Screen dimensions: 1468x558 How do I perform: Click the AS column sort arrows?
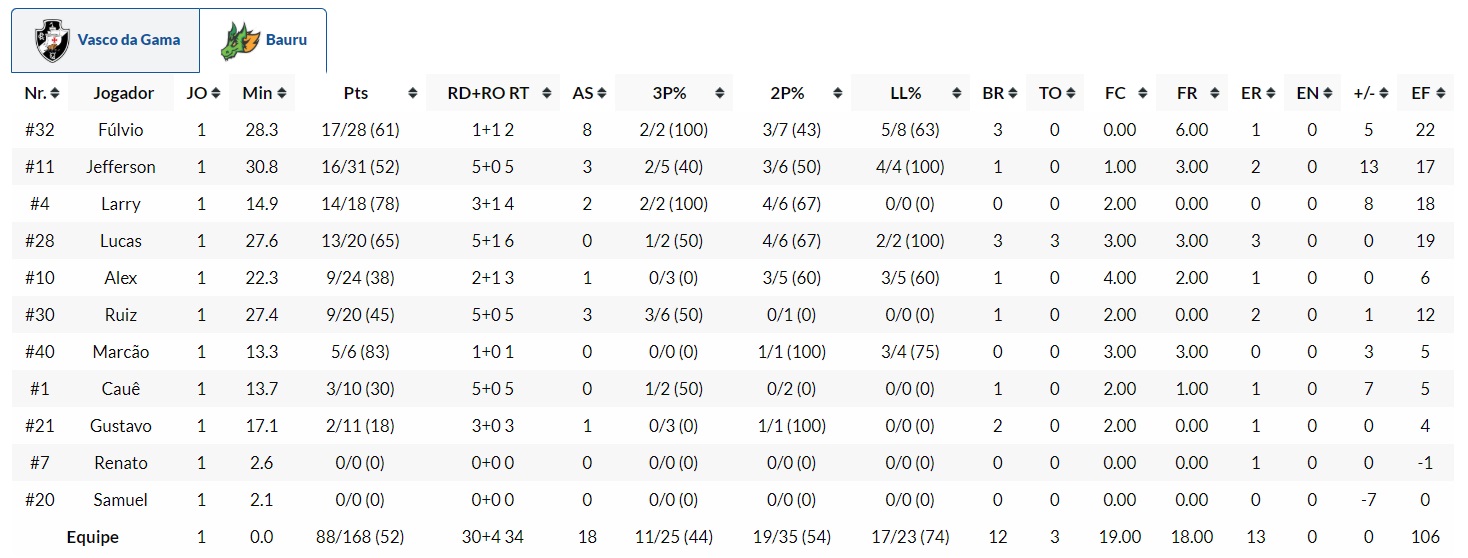[602, 93]
